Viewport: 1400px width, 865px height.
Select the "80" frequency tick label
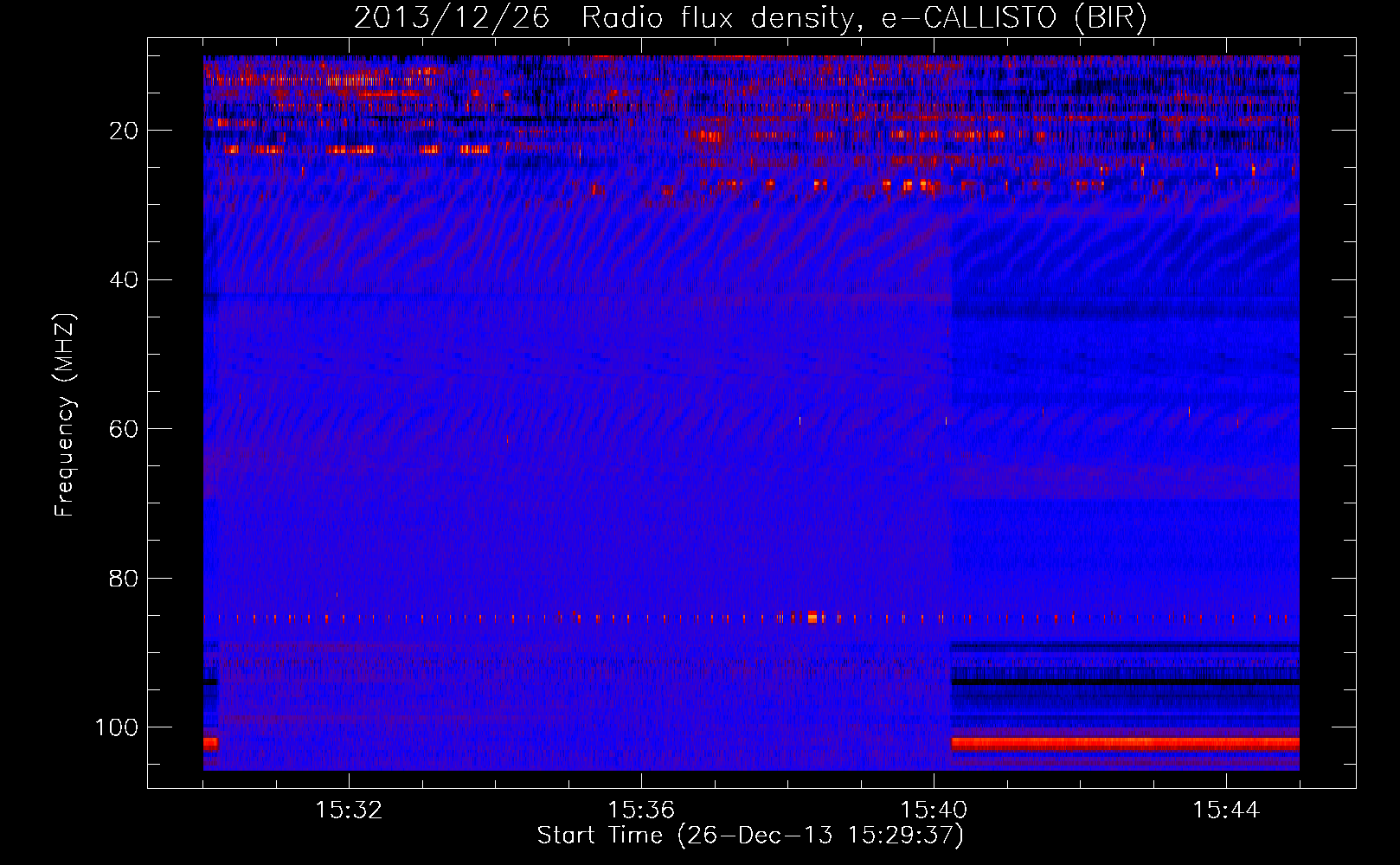125,578
